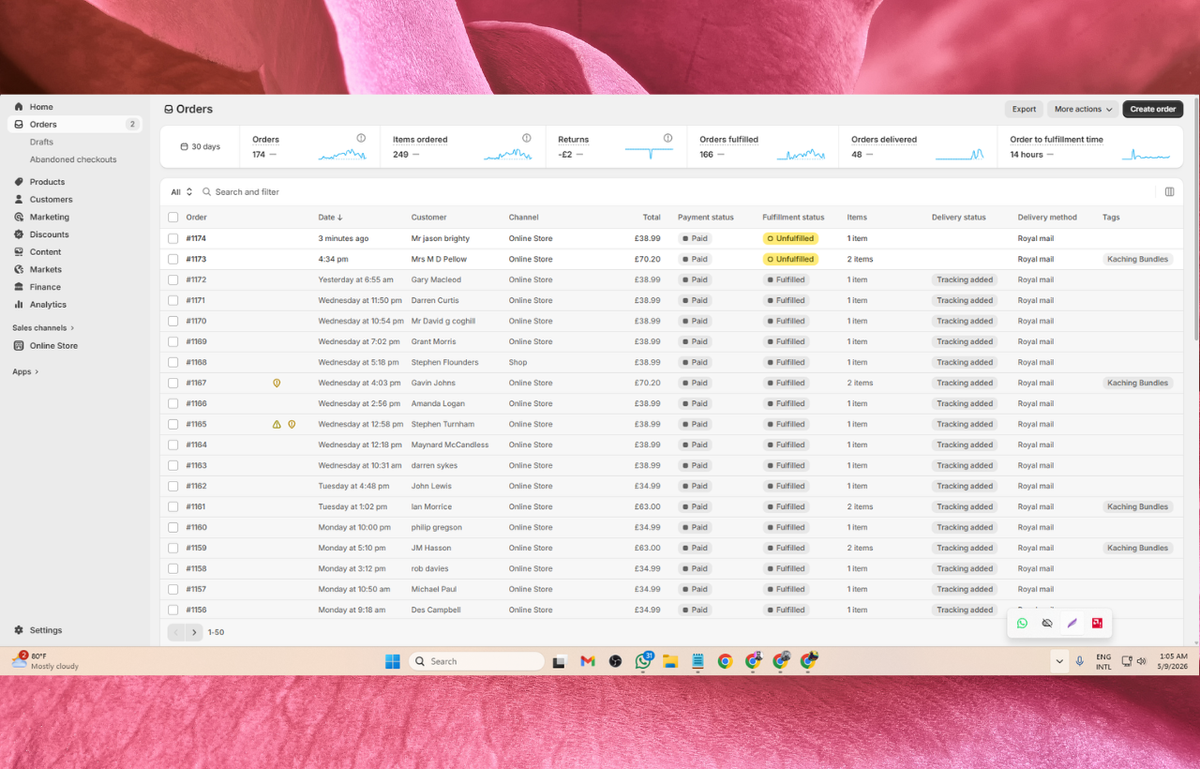
Task: Click the Customers person icon
Action: [19, 199]
